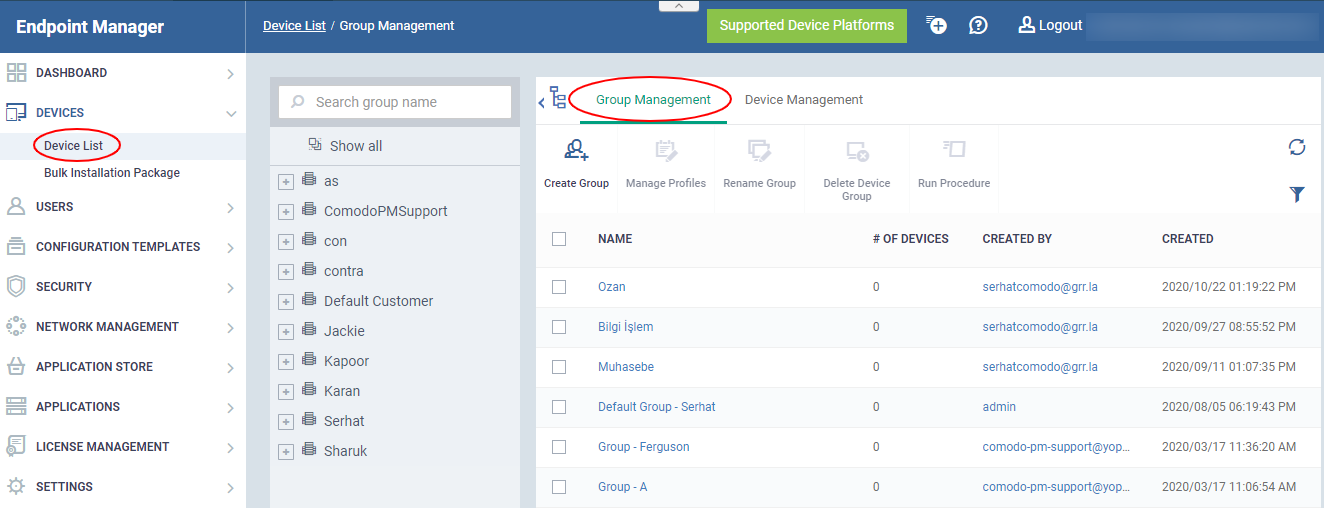Open the Dashboard grid icon

click(x=16, y=73)
